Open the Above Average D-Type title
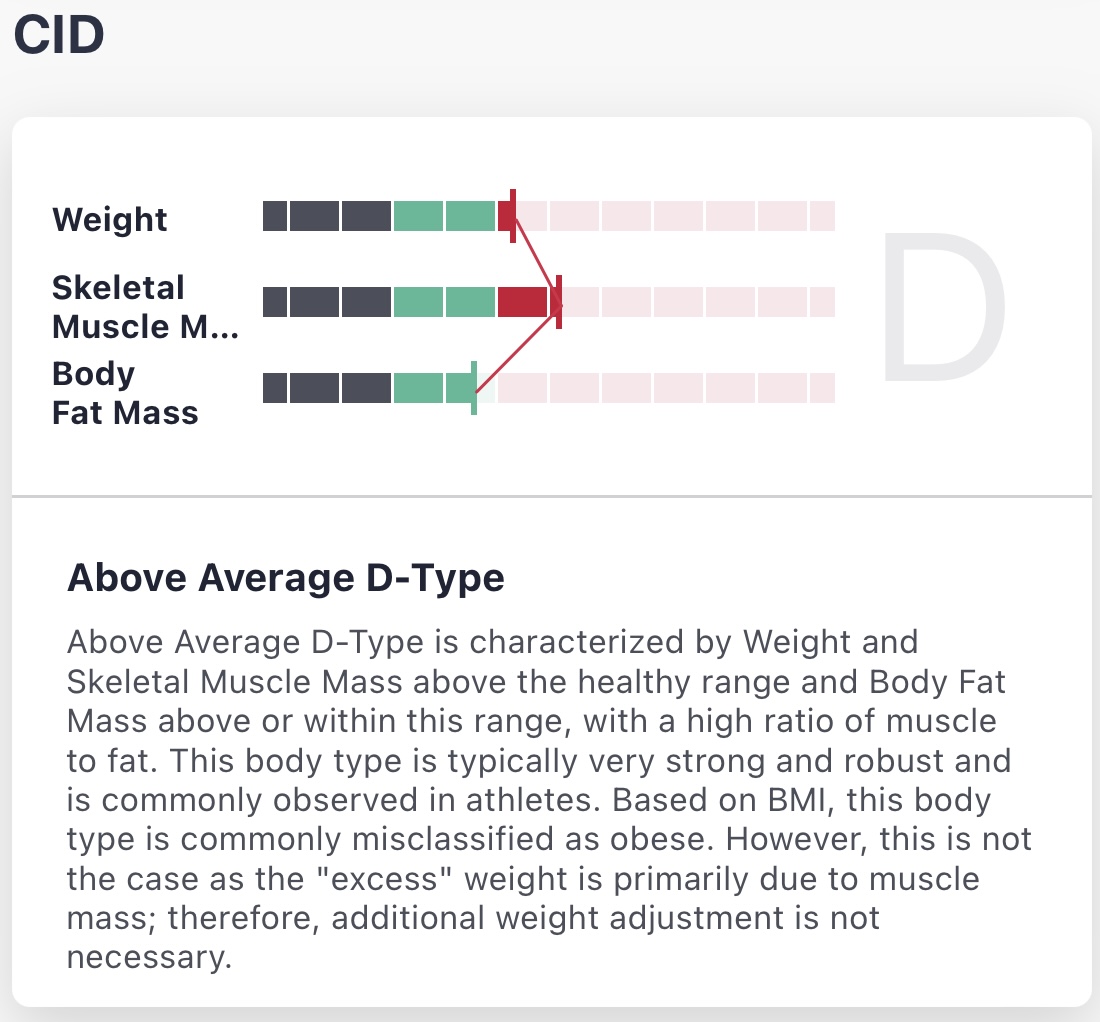The image size is (1100, 1022). tap(286, 578)
